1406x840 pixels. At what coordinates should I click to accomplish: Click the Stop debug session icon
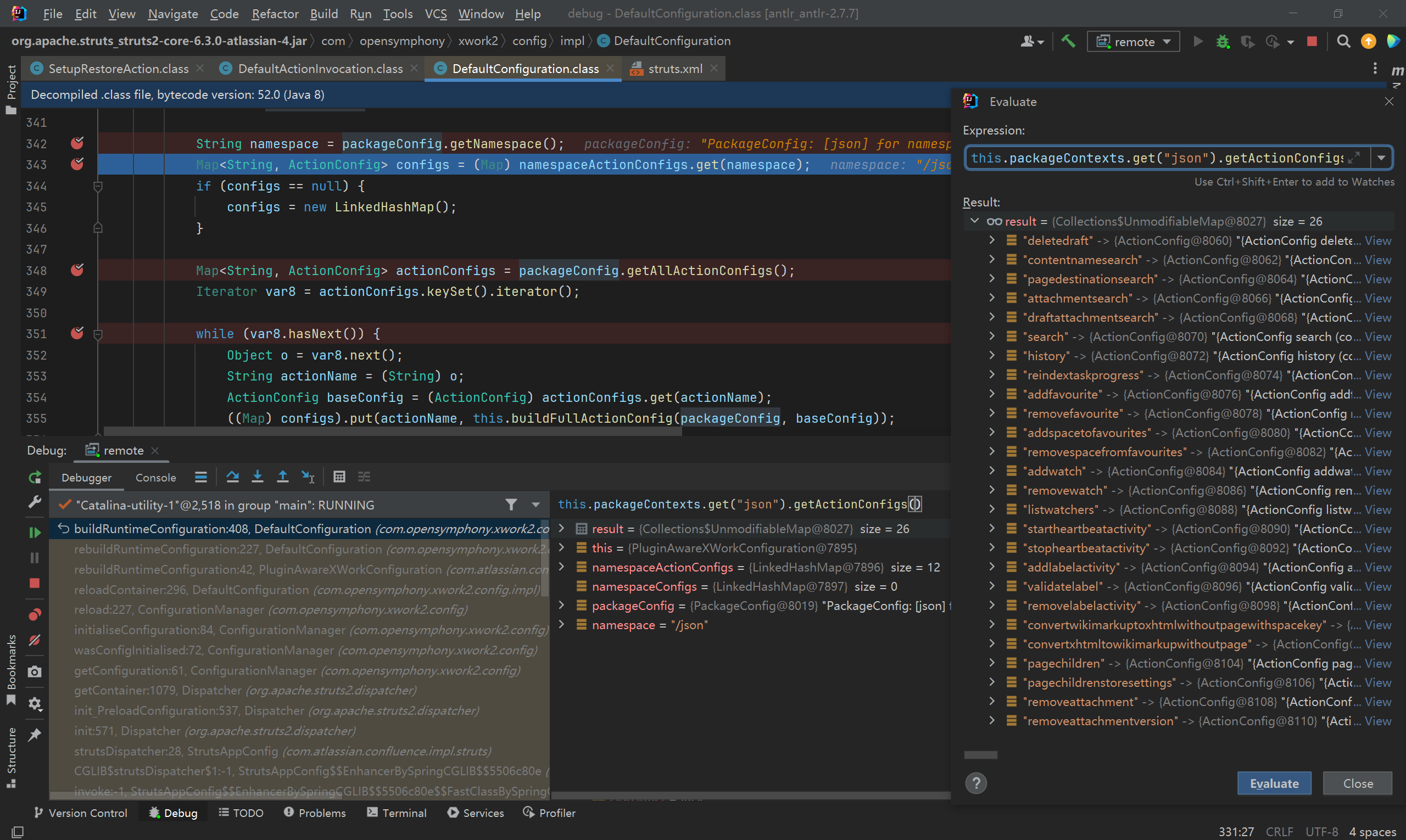[x=1312, y=41]
